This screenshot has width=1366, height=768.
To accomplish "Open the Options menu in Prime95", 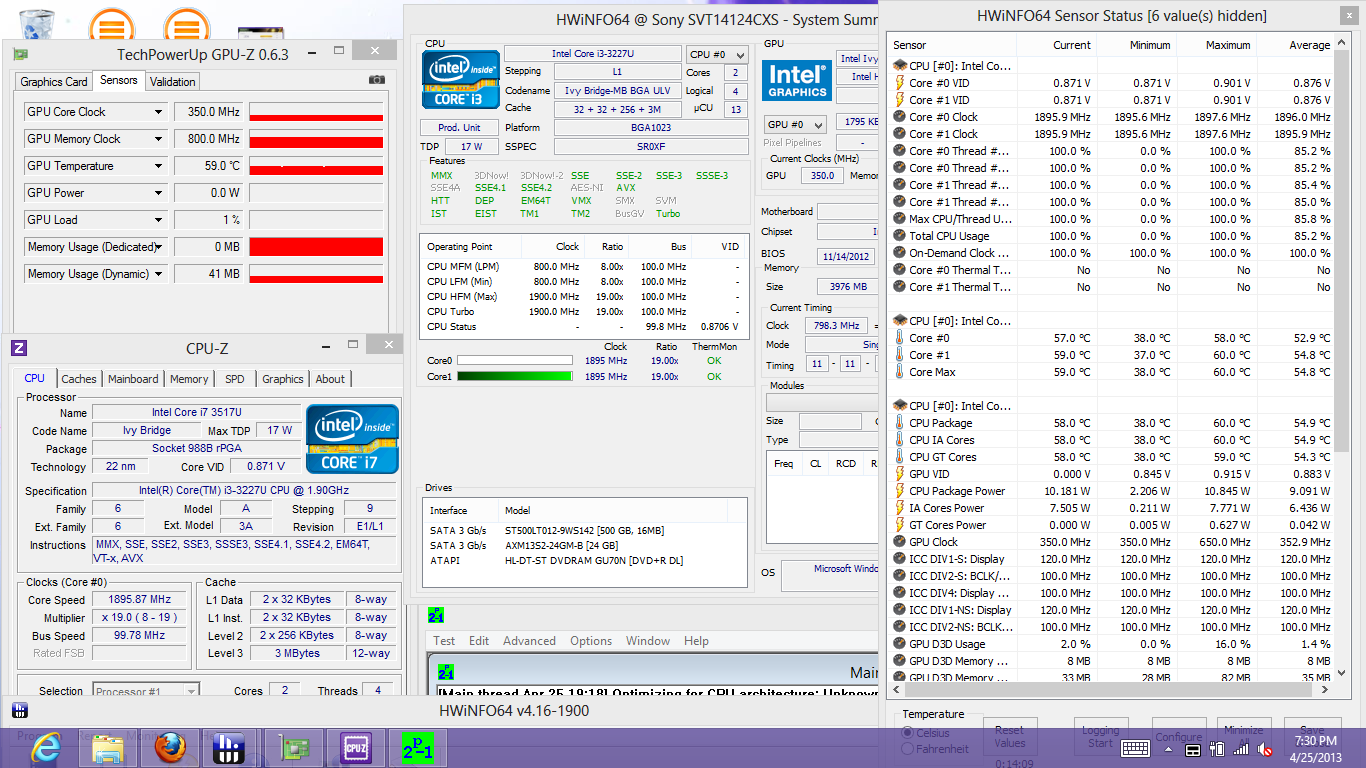I will coord(591,641).
